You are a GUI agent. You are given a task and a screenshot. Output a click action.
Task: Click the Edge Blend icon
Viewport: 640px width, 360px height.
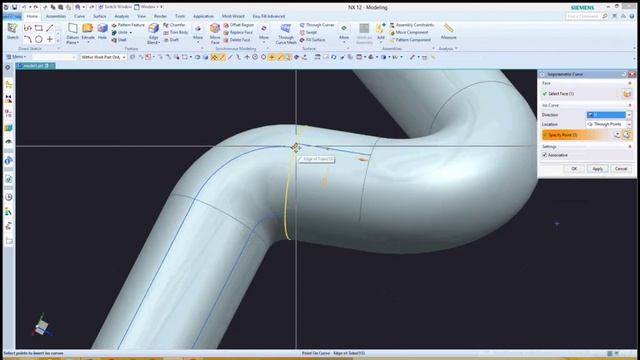tap(153, 29)
